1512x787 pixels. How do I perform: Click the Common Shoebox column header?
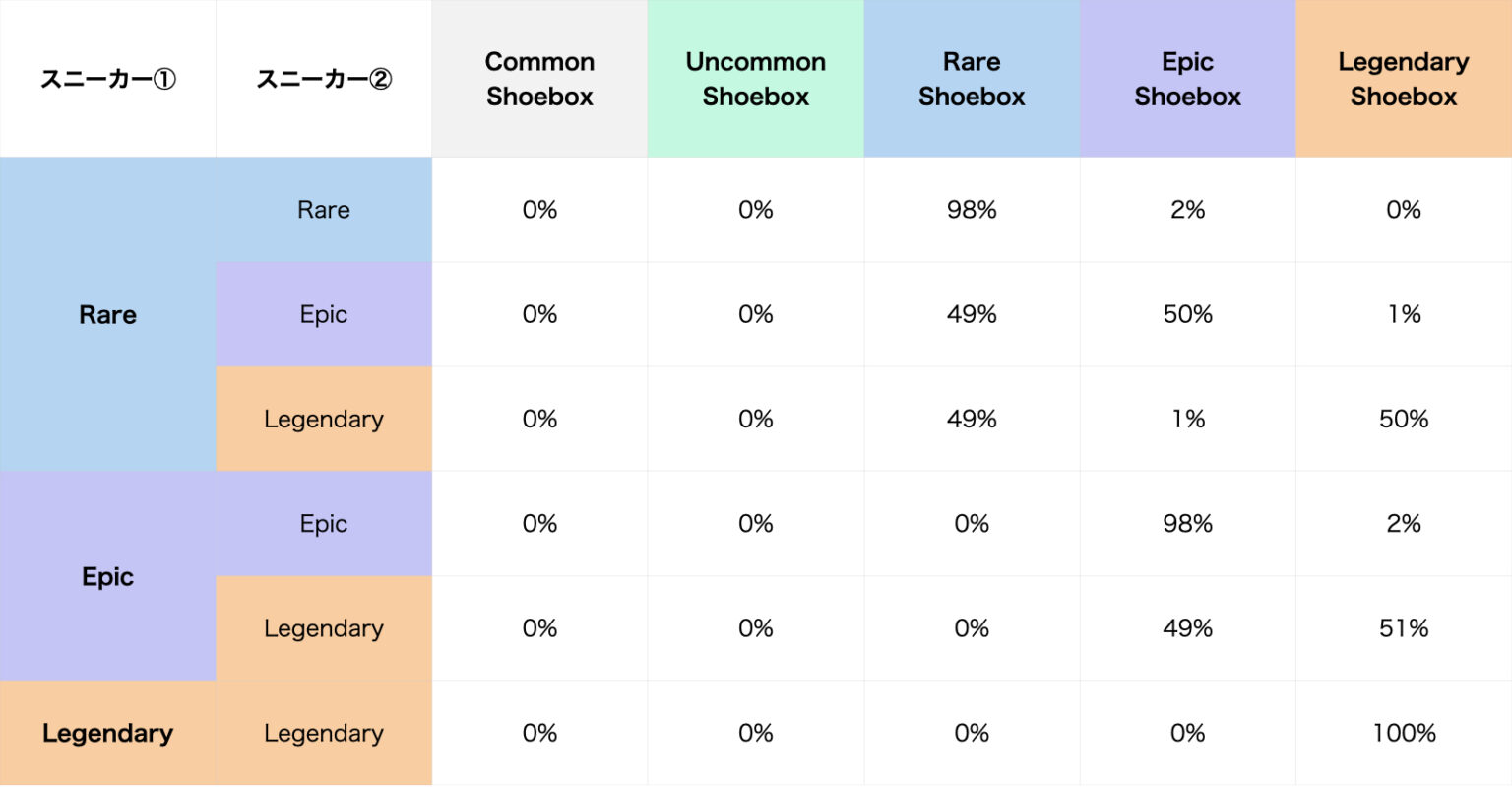click(539, 79)
